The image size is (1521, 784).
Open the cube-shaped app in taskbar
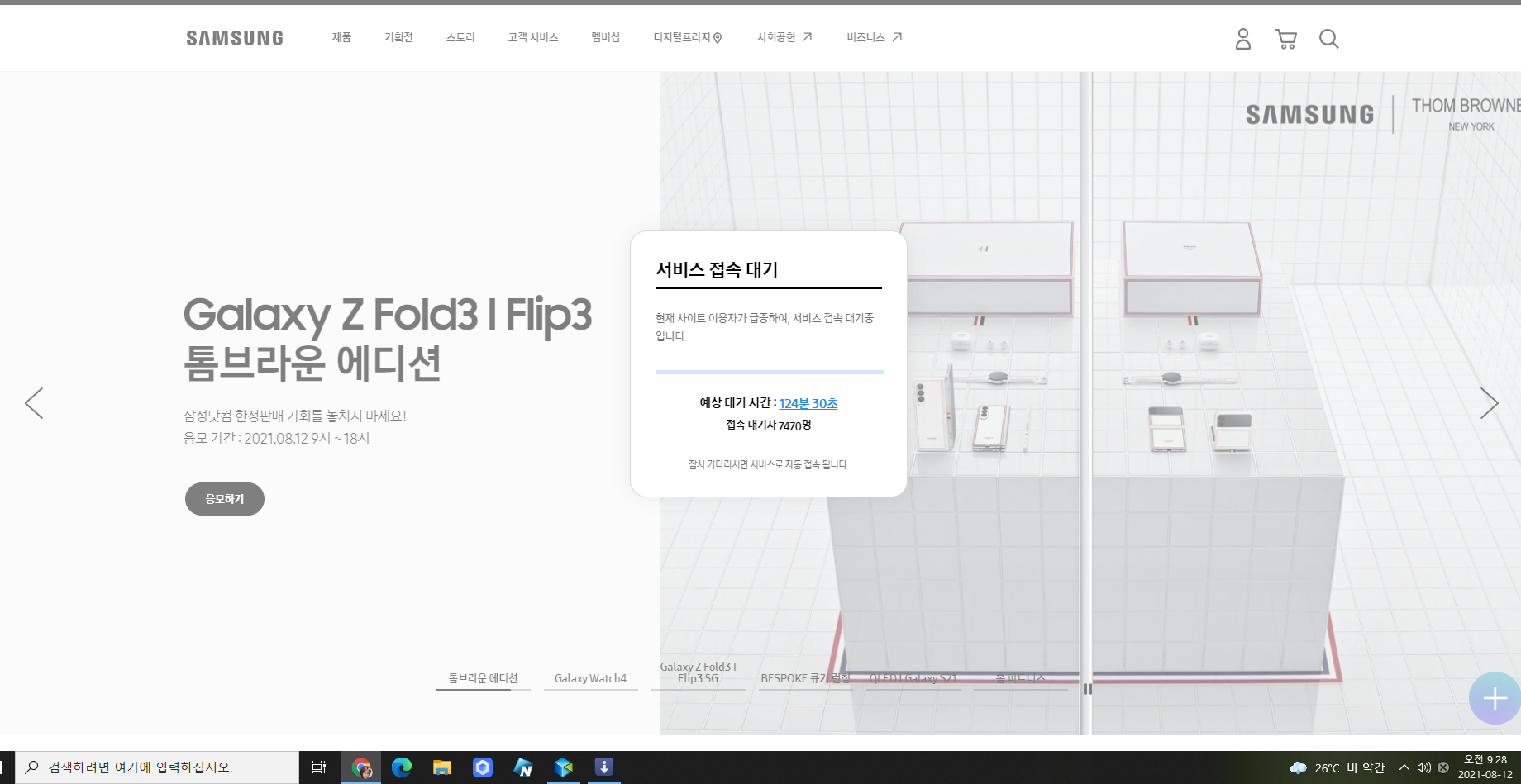(564, 767)
